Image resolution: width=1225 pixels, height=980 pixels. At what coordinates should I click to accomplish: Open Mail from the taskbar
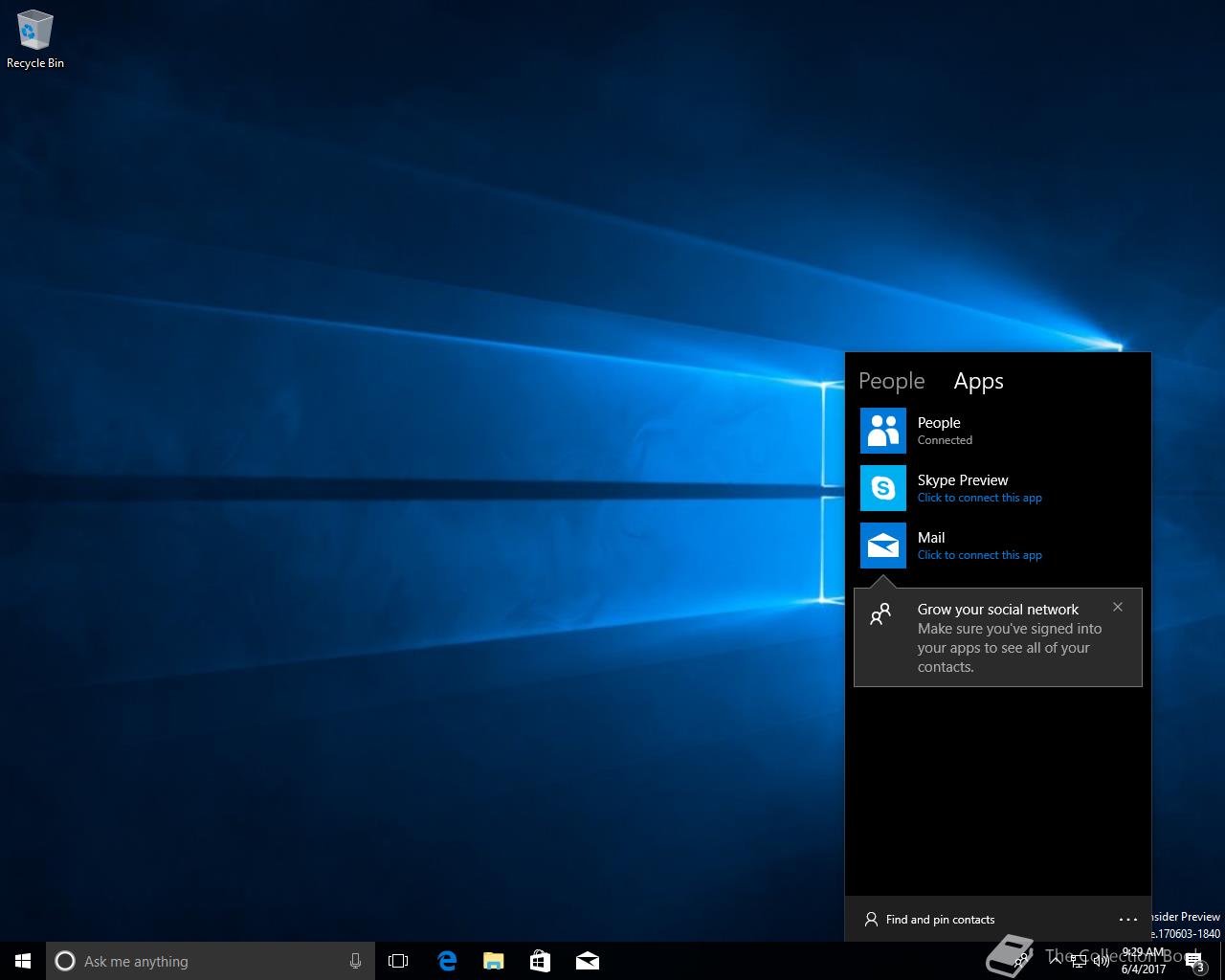[588, 961]
